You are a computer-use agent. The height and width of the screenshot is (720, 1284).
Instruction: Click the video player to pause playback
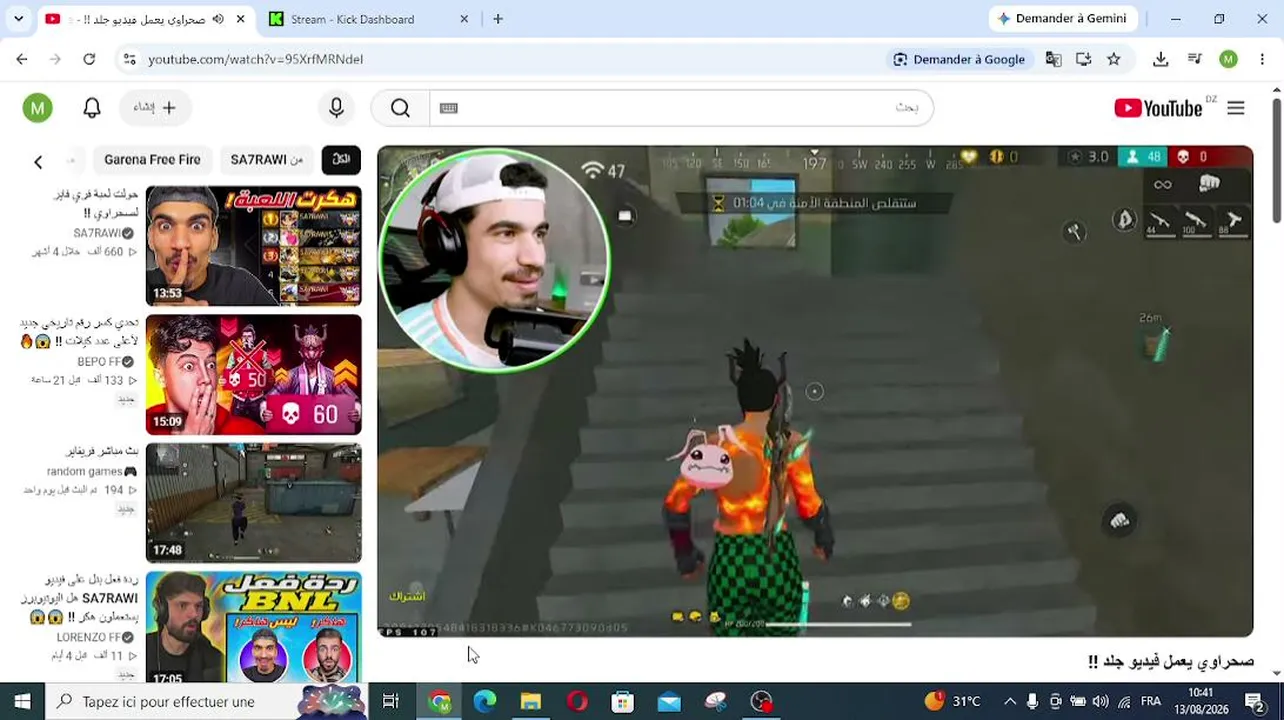(815, 391)
